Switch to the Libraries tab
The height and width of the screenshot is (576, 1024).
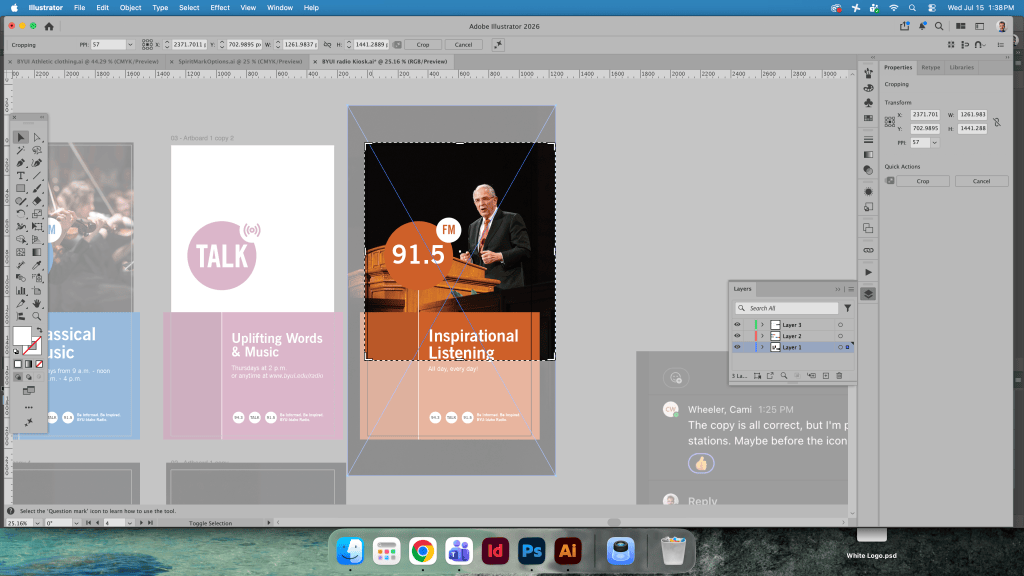(x=961, y=67)
